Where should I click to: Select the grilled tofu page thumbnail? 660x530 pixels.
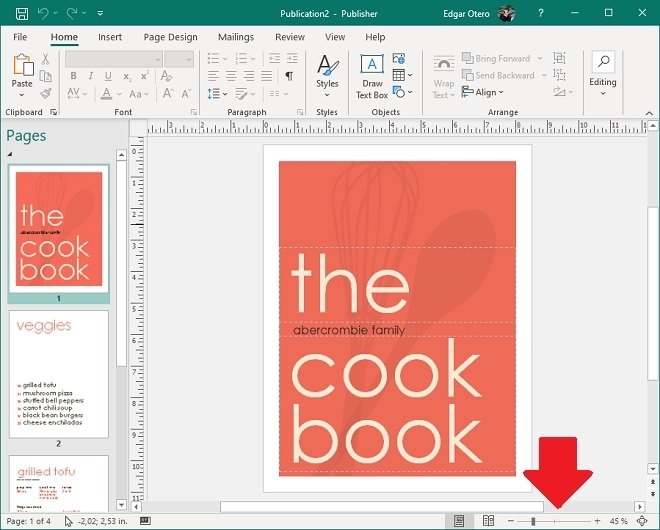tap(59, 483)
